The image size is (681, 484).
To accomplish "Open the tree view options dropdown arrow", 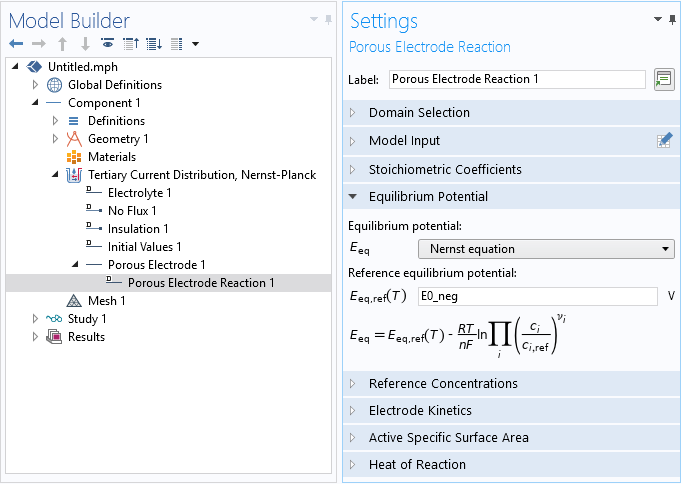I will pos(195,44).
